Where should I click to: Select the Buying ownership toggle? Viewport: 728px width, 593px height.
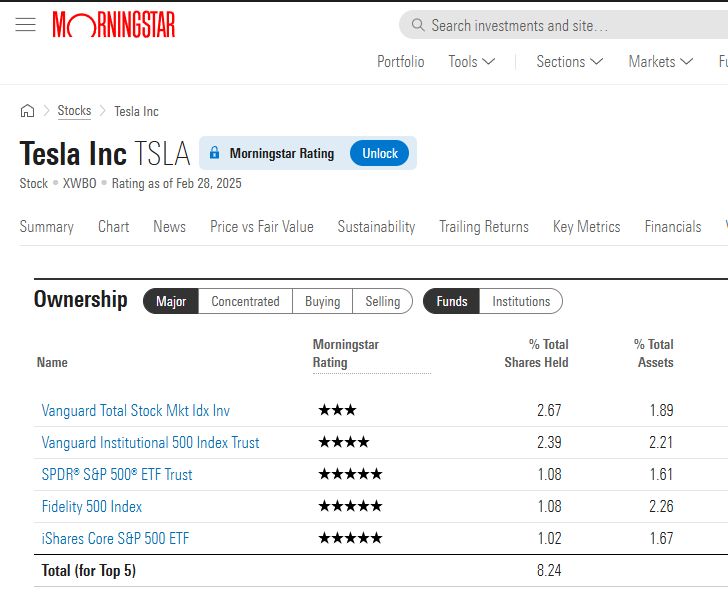click(x=323, y=301)
